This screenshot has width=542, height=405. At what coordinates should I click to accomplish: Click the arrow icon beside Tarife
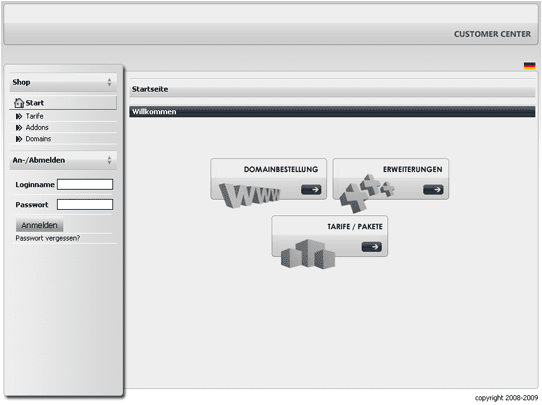coord(19,116)
